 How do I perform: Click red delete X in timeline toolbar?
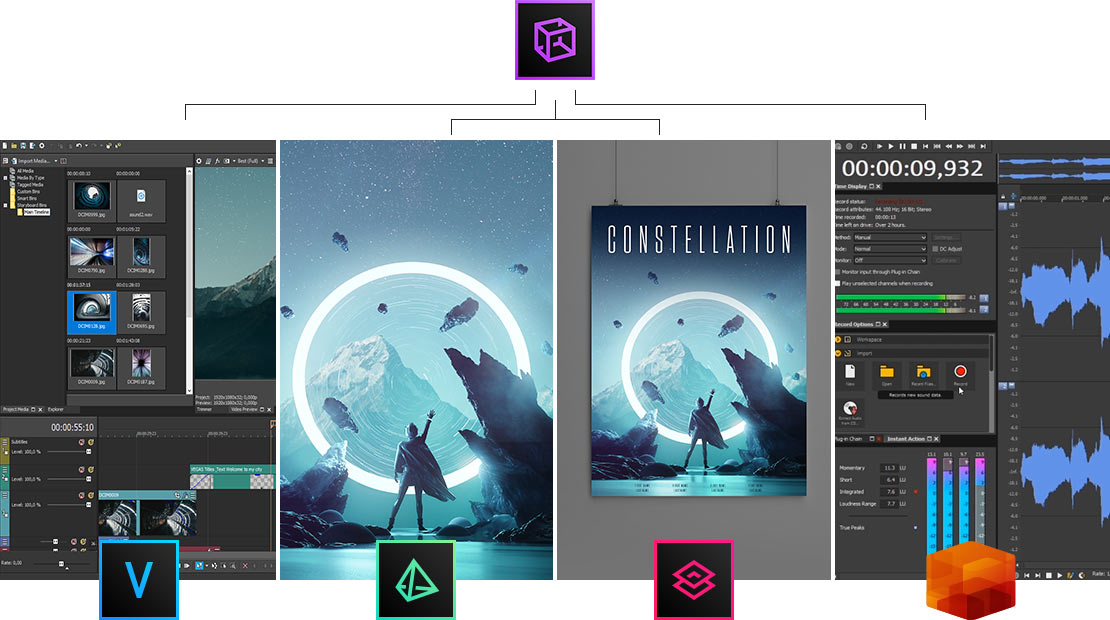click(x=245, y=566)
